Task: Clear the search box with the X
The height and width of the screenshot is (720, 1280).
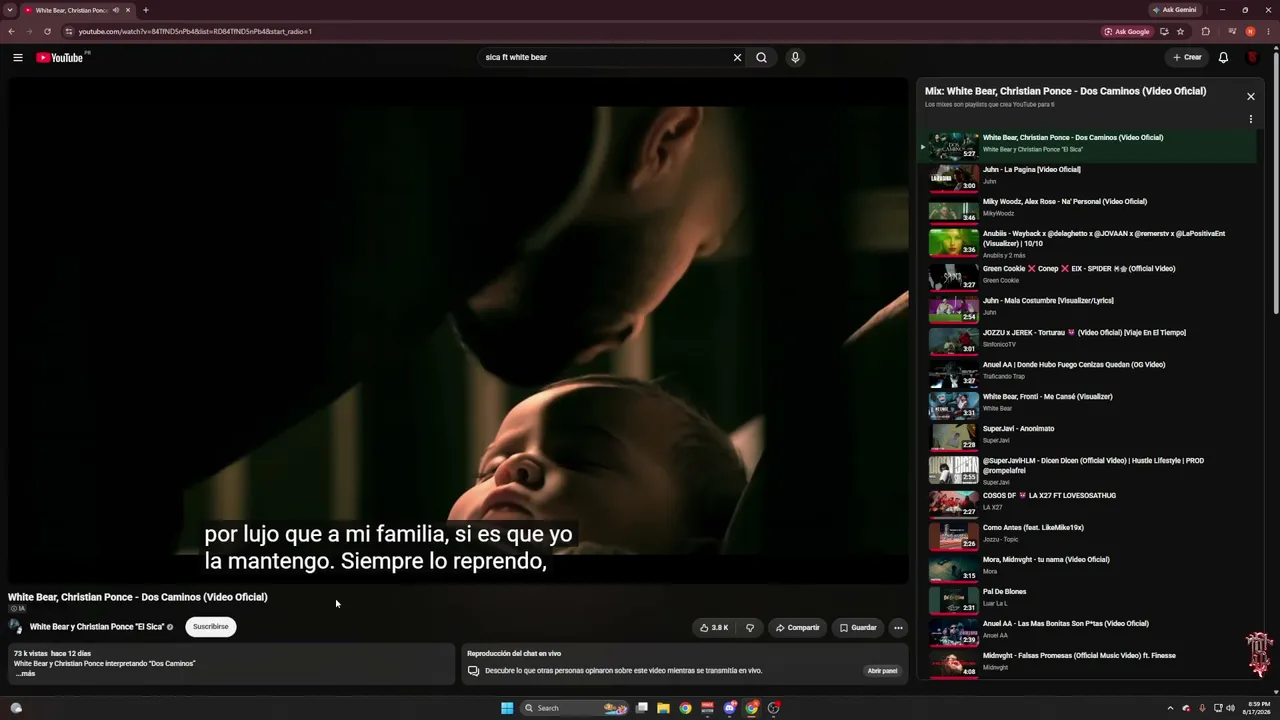Action: click(738, 58)
